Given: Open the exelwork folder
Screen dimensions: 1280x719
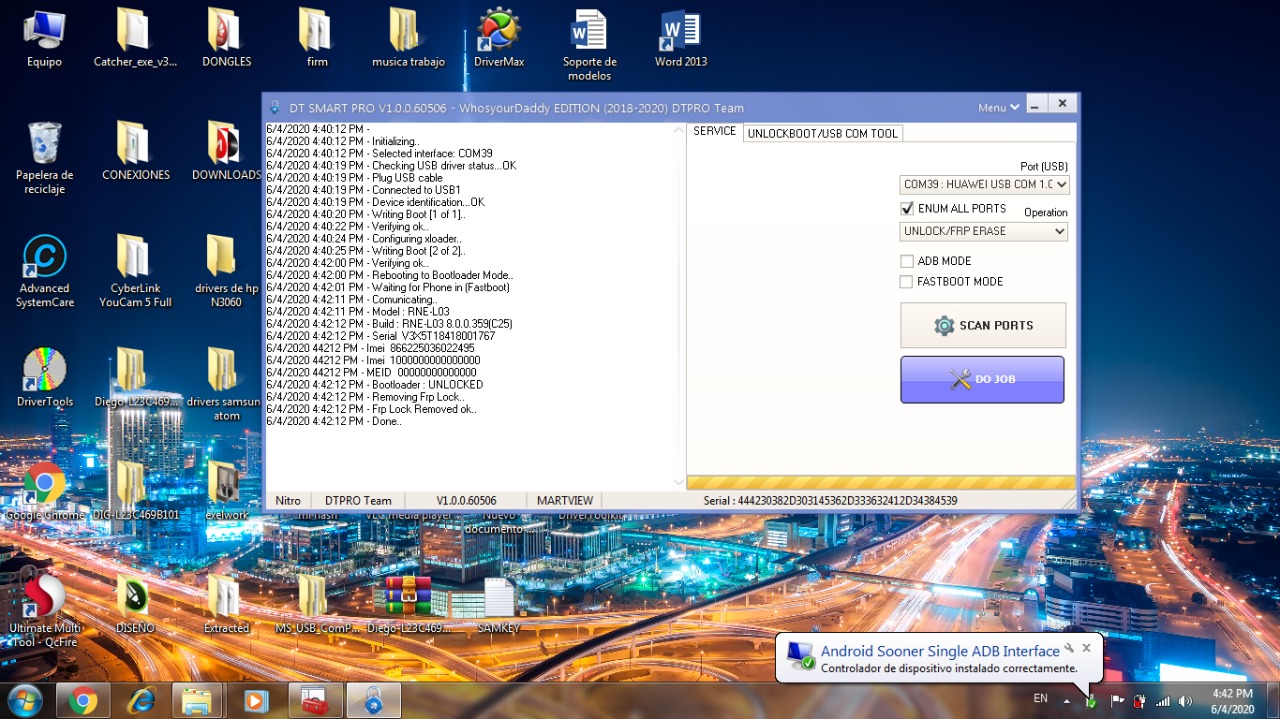Looking at the screenshot, I should (x=227, y=491).
